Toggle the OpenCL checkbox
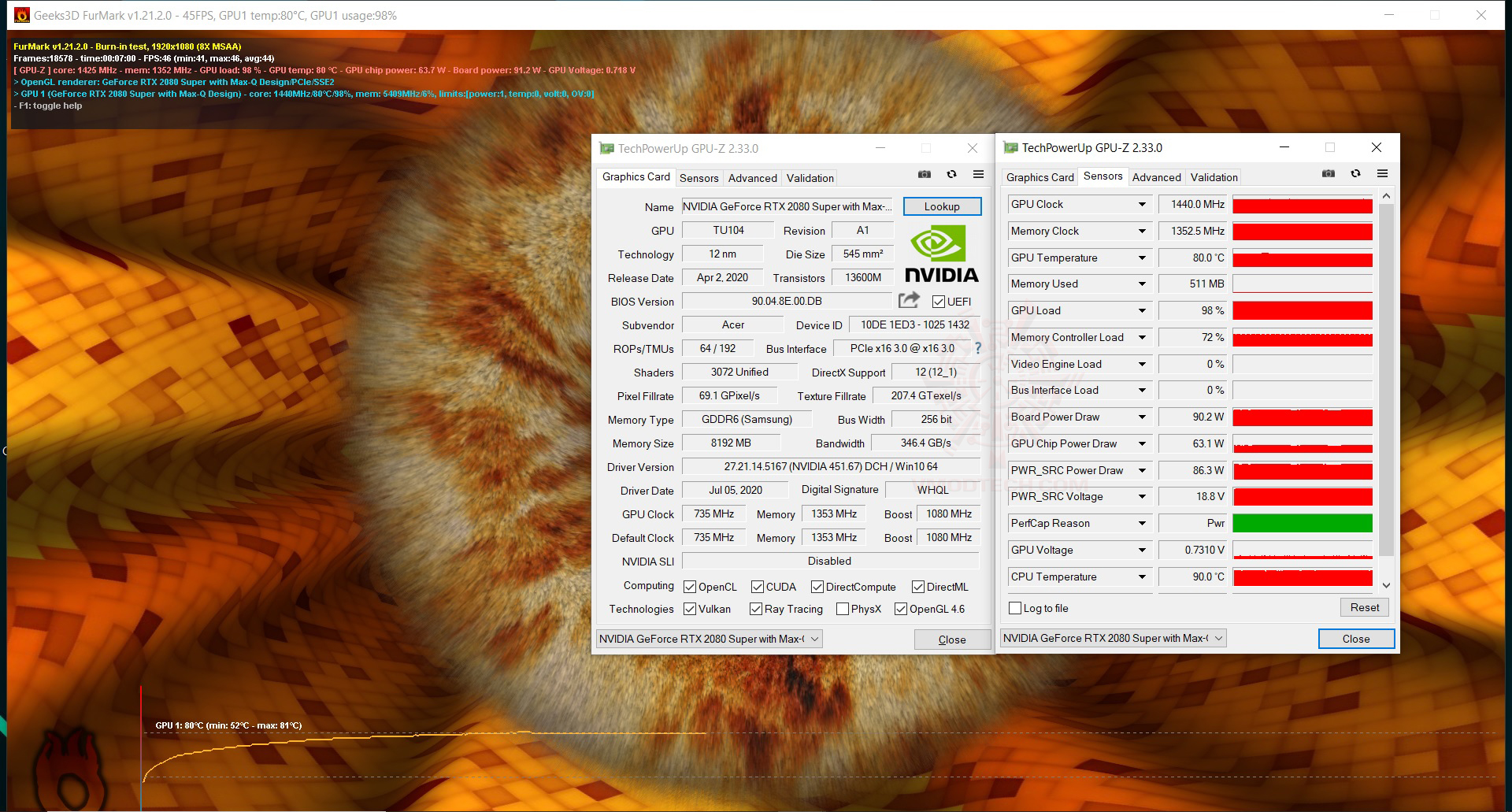The height and width of the screenshot is (812, 1512). tap(690, 587)
